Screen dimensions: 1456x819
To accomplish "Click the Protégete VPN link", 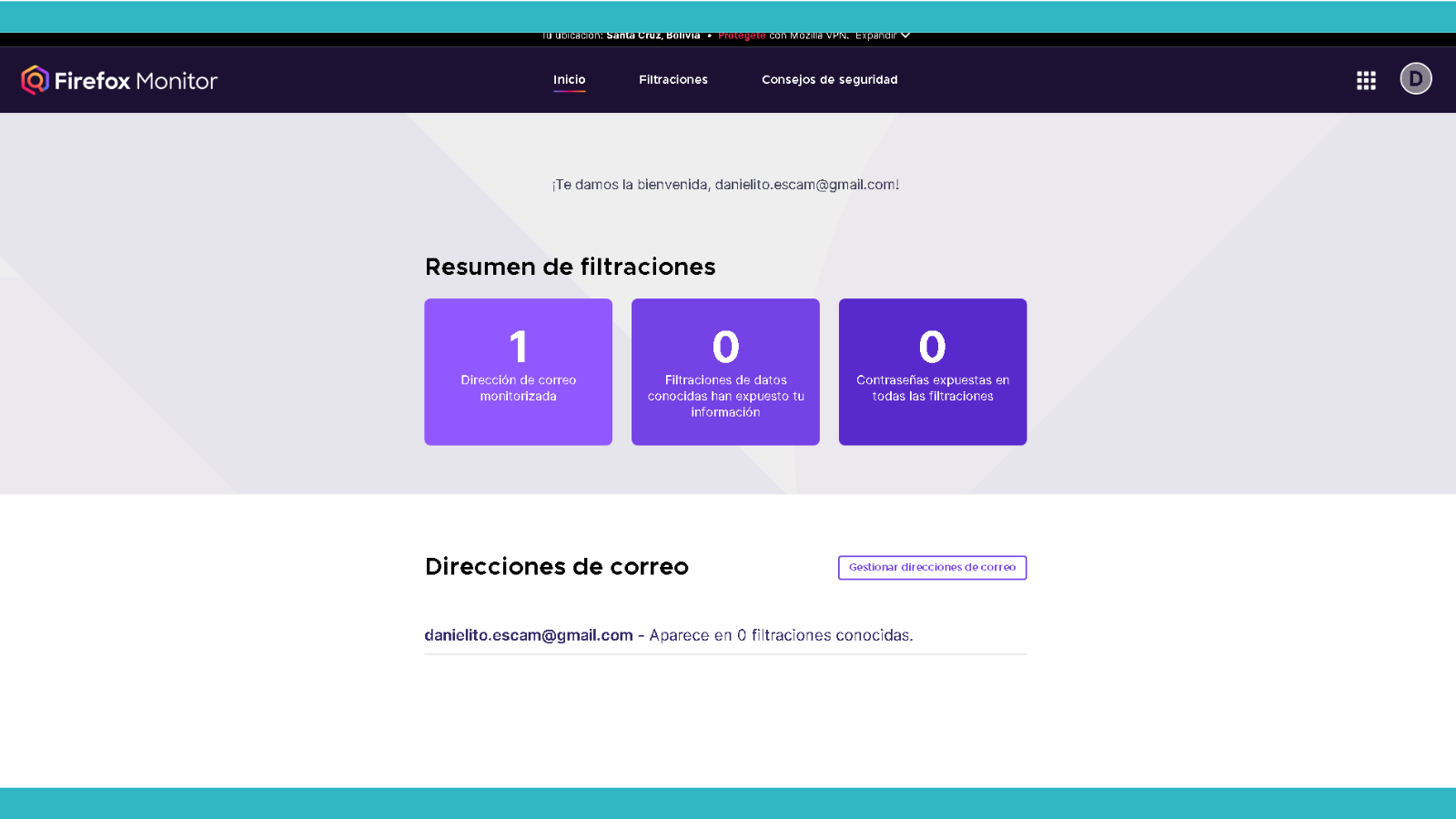I will click(x=742, y=35).
